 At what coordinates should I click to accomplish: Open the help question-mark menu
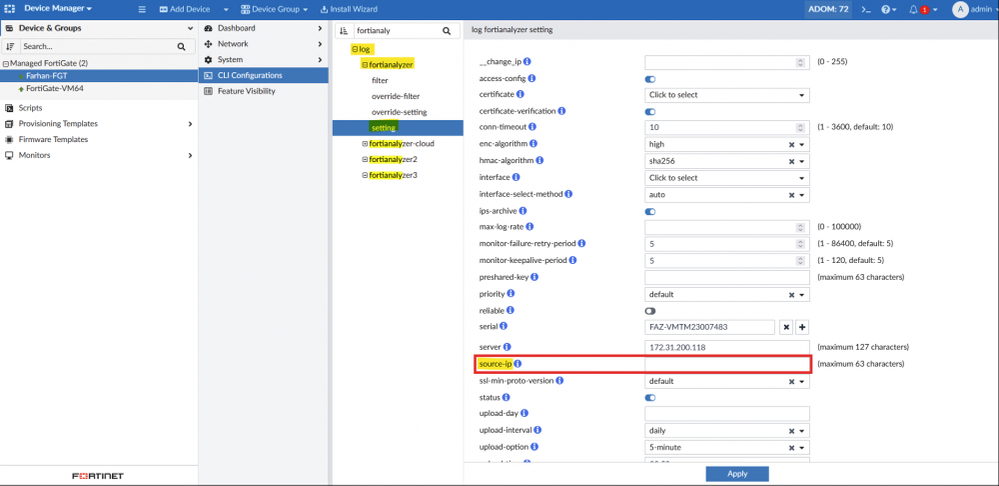(x=888, y=10)
